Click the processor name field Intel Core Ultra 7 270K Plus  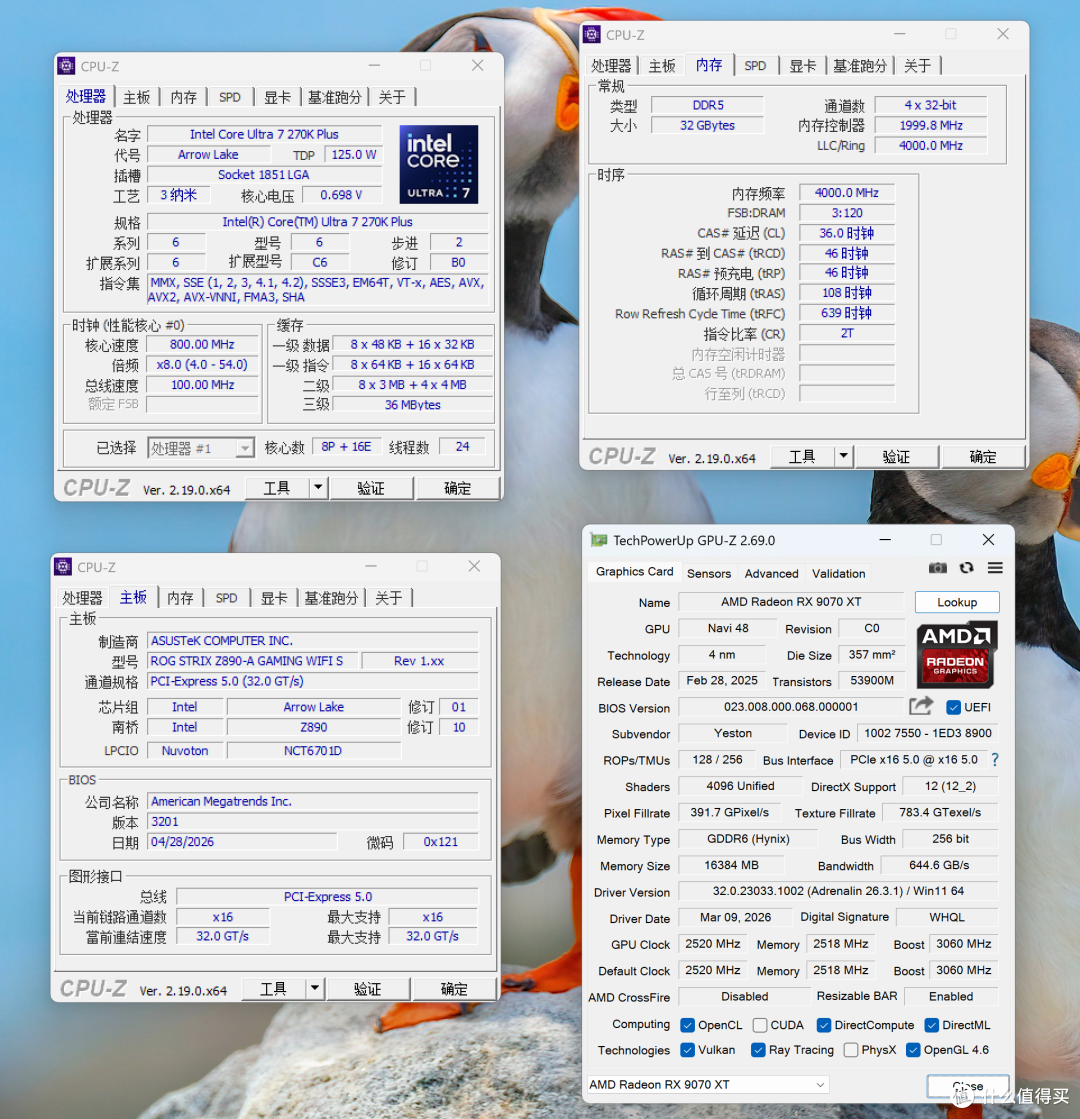point(264,134)
